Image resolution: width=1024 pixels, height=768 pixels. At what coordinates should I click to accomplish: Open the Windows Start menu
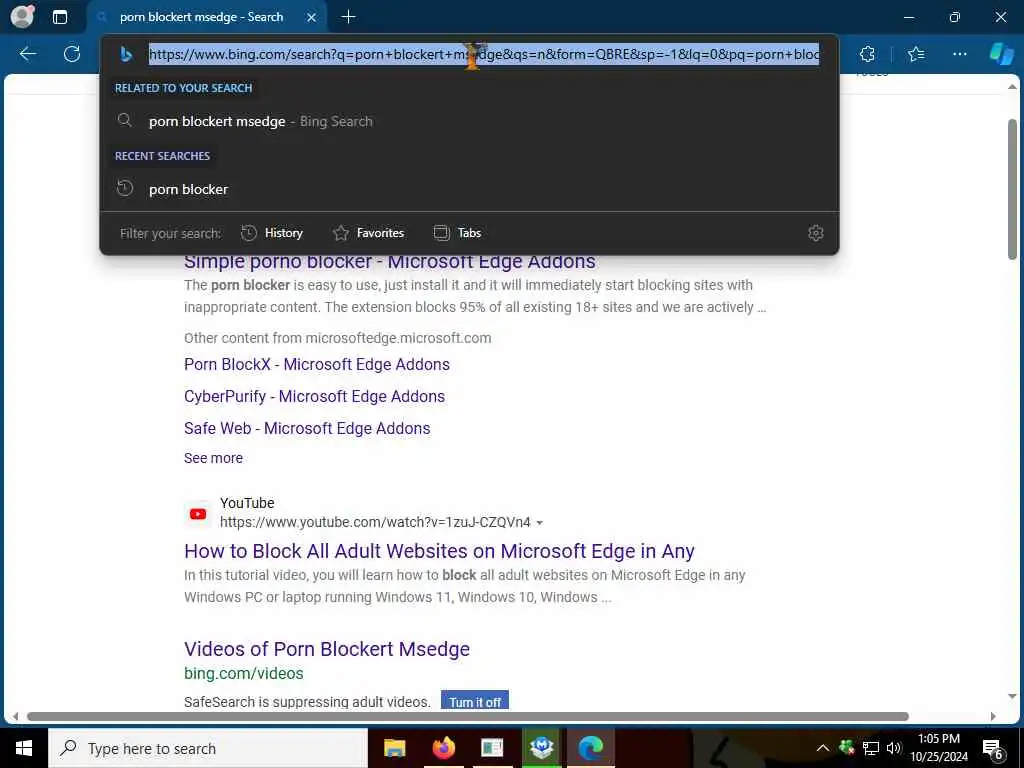[x=24, y=748]
